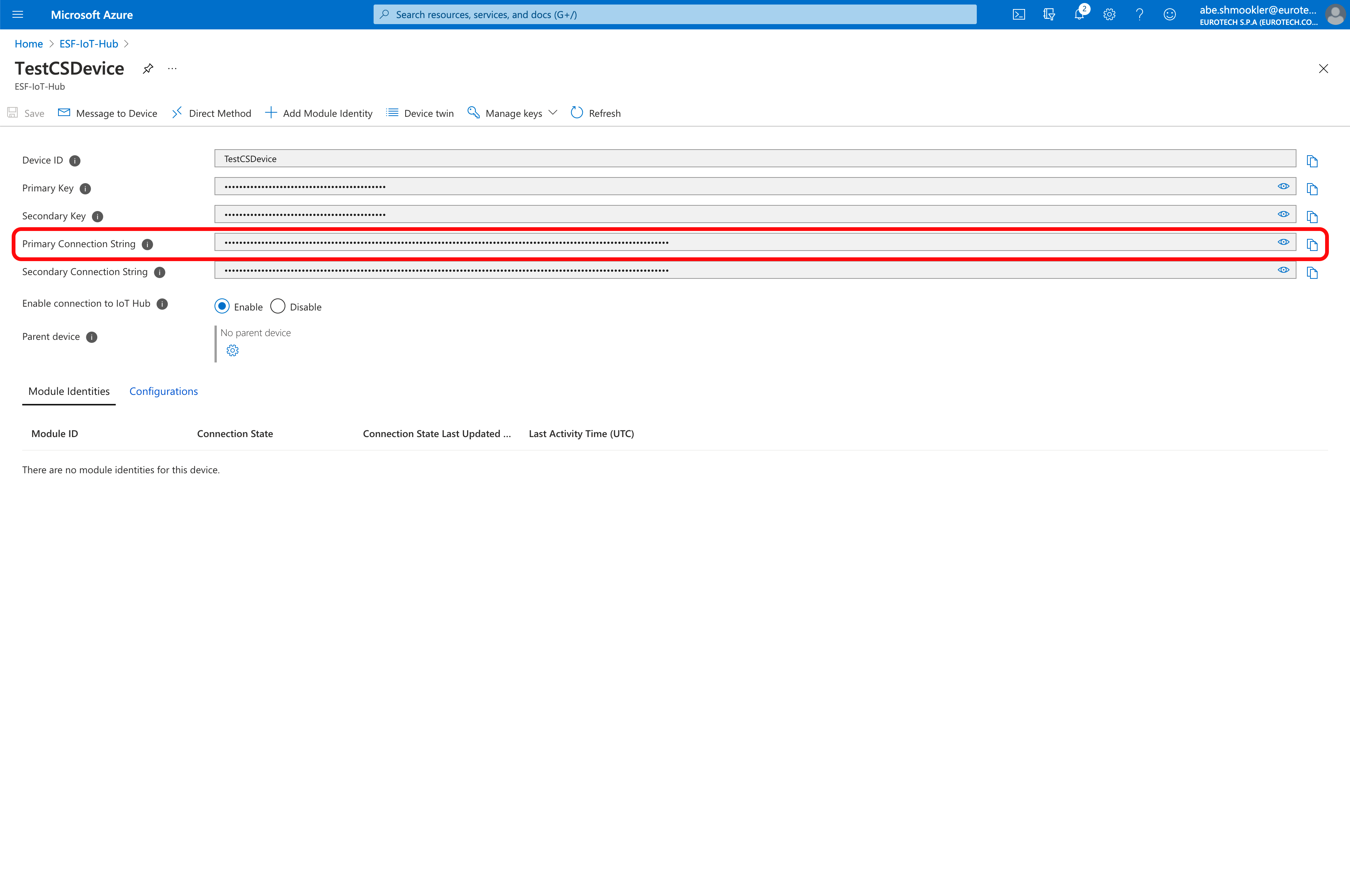1350x896 pixels.
Task: Show the Secondary Connection String value
Action: 1283,270
